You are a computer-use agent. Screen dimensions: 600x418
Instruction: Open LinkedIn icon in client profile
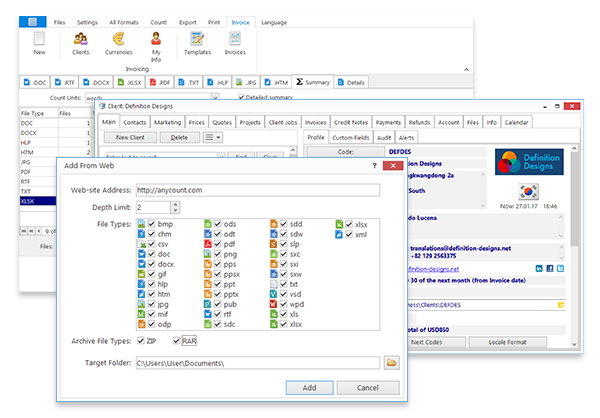[x=539, y=269]
